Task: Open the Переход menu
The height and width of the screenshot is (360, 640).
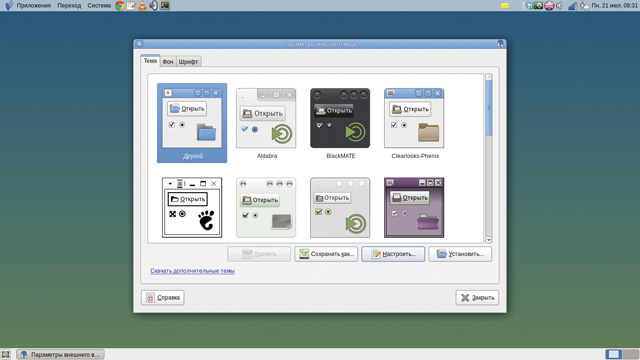Action: [x=69, y=5]
